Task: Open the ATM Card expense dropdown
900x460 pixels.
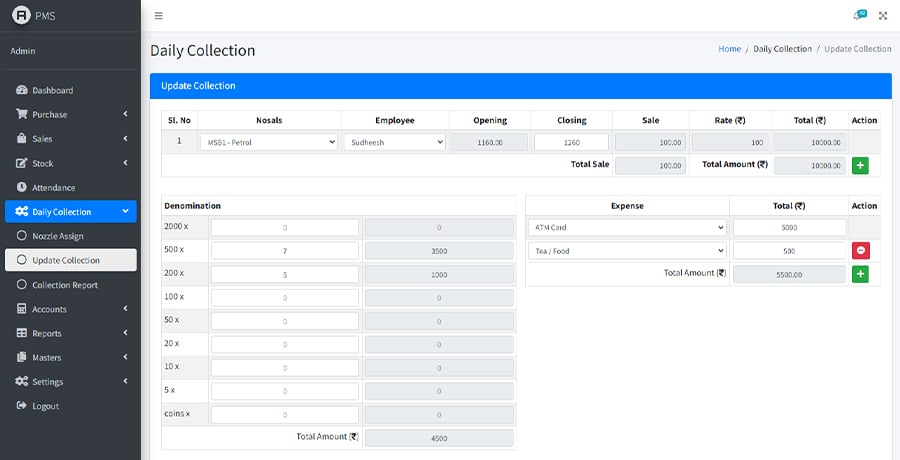Action: tap(627, 227)
